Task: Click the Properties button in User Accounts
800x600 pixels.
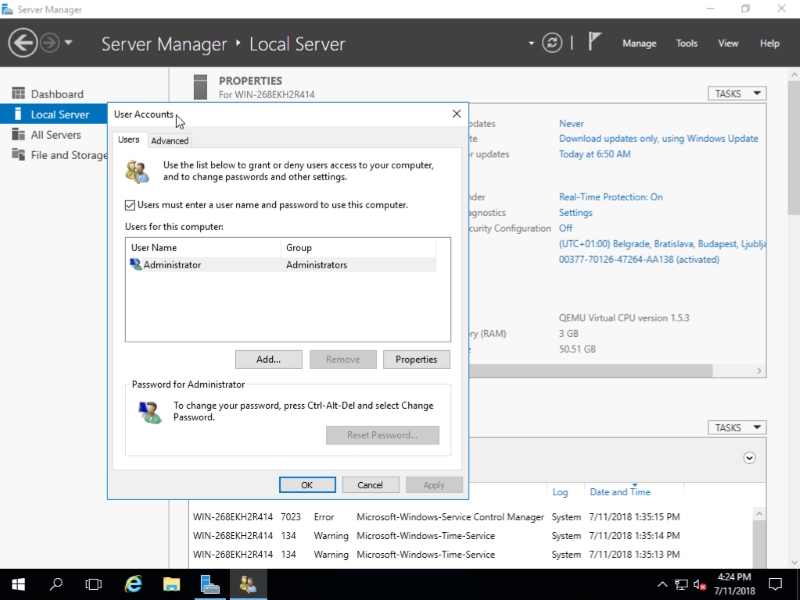Action: click(x=416, y=359)
